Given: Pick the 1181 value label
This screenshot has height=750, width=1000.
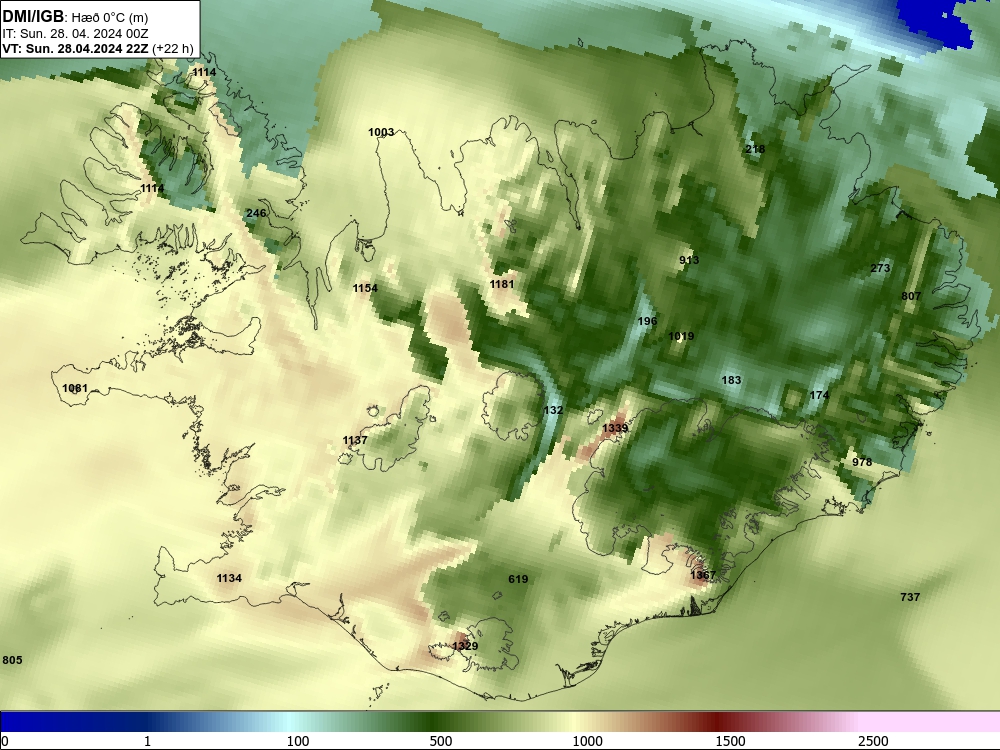Looking at the screenshot, I should coord(501,284).
